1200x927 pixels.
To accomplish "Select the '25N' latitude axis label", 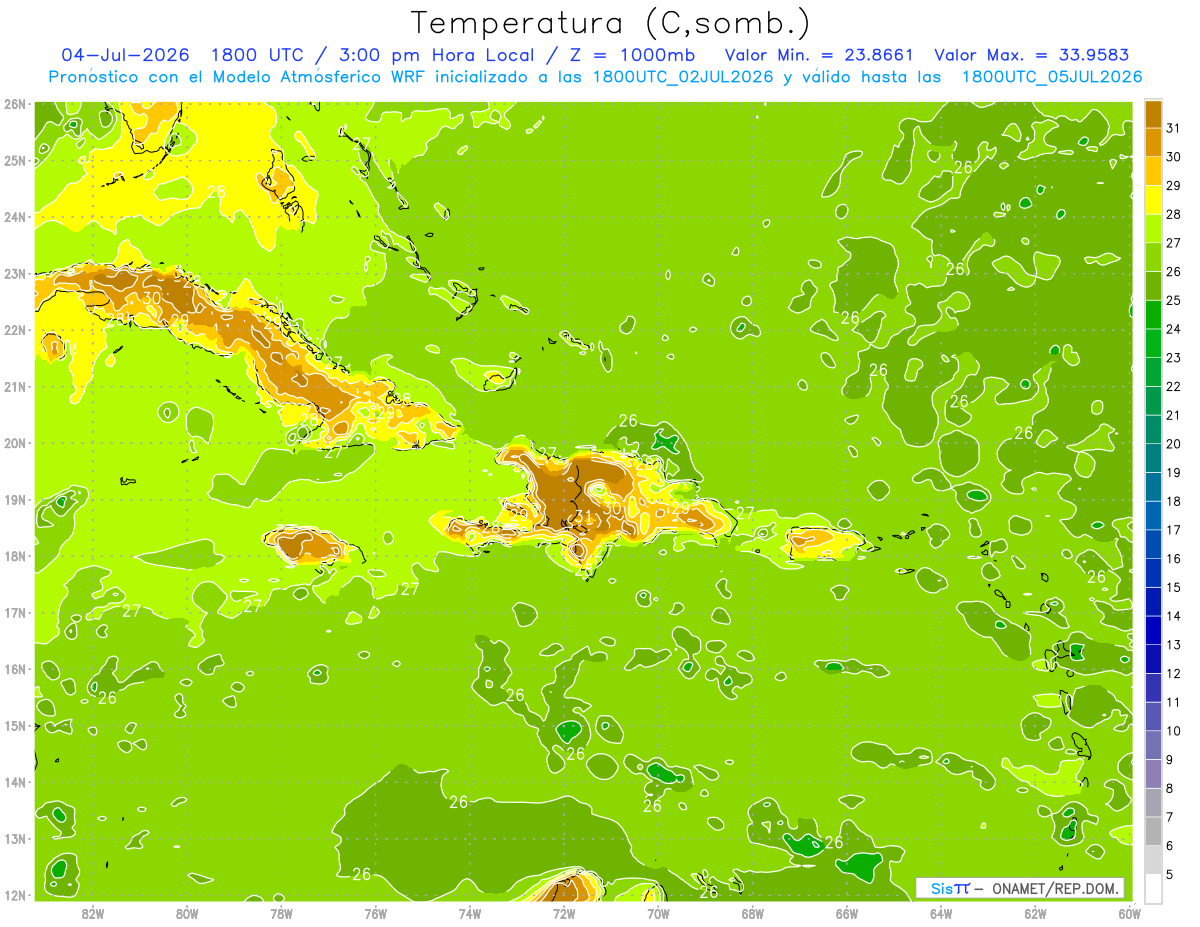I will 15,160.
